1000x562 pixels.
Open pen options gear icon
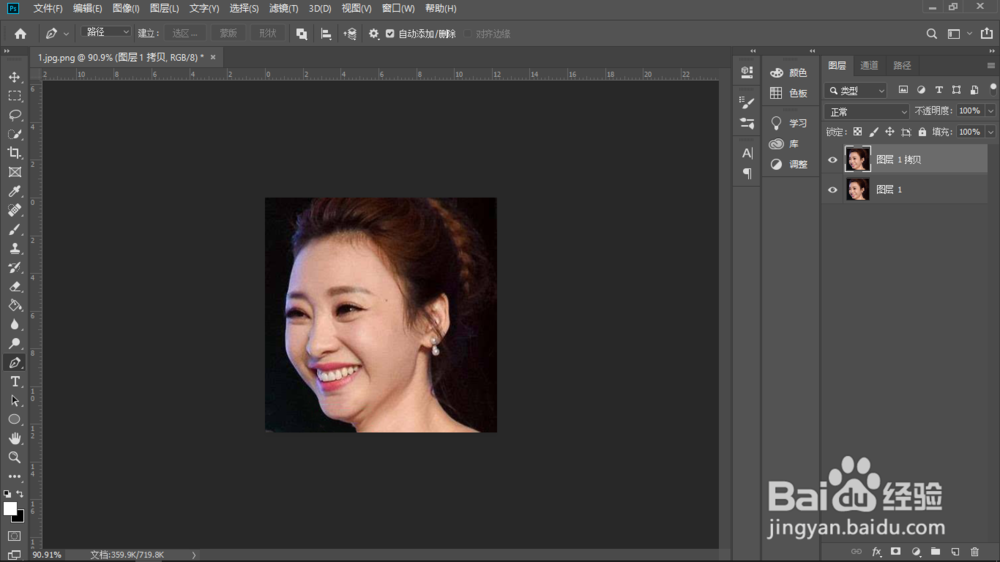[x=374, y=34]
